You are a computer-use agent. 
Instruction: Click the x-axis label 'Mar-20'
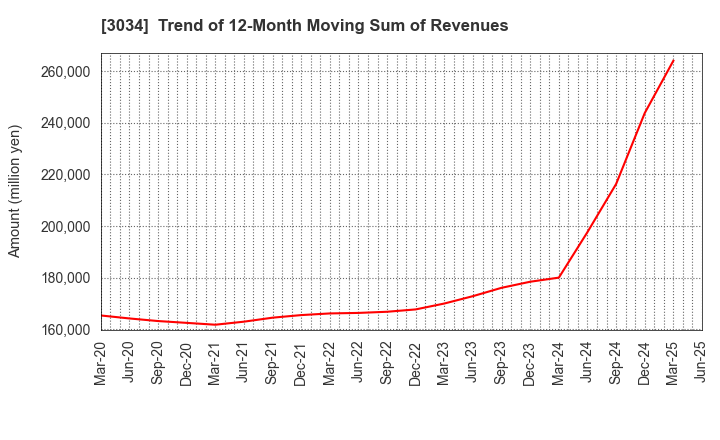point(100,364)
